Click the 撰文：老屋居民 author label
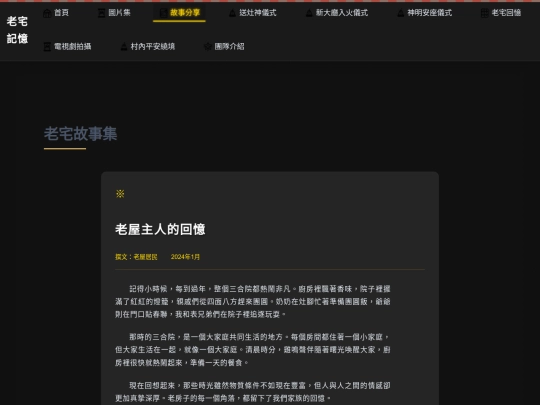 coord(136,257)
